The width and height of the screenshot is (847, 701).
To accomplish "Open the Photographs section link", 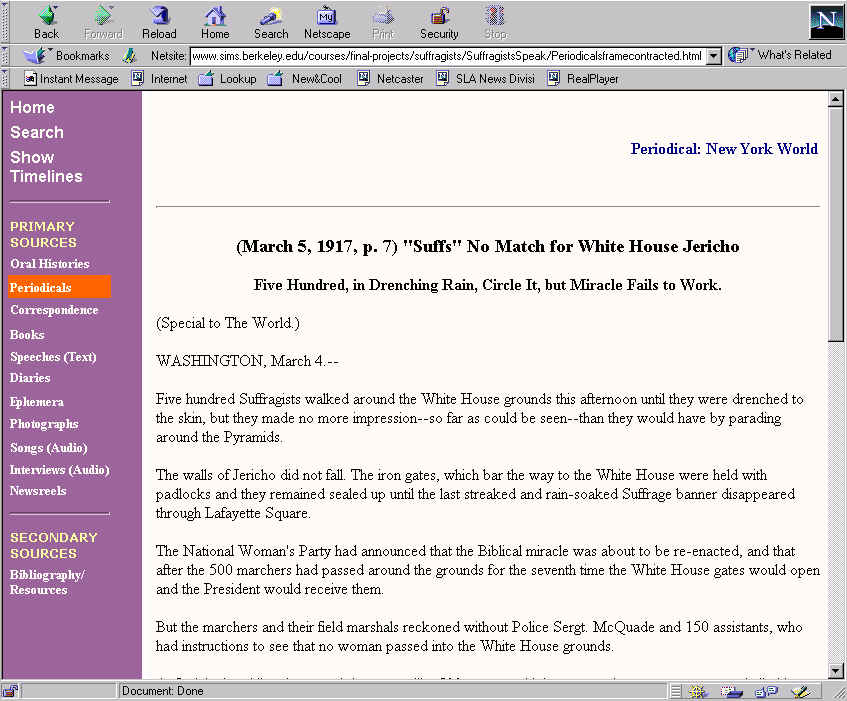I will click(x=44, y=424).
